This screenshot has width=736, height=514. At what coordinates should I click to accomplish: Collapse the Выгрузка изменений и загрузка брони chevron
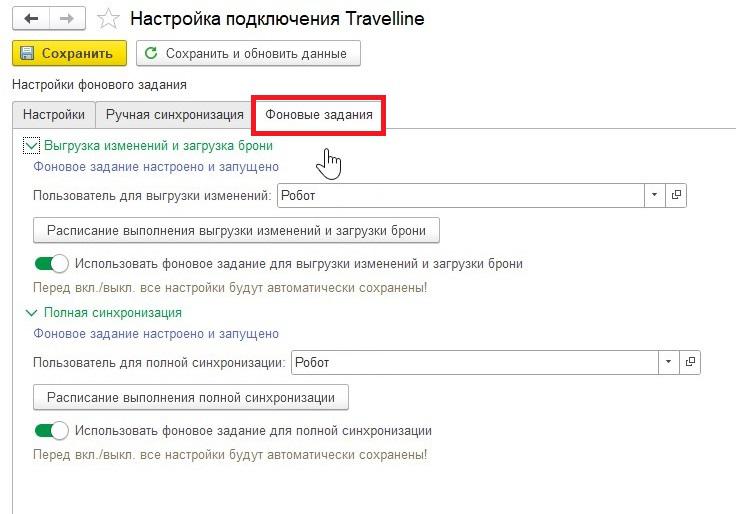[31, 146]
